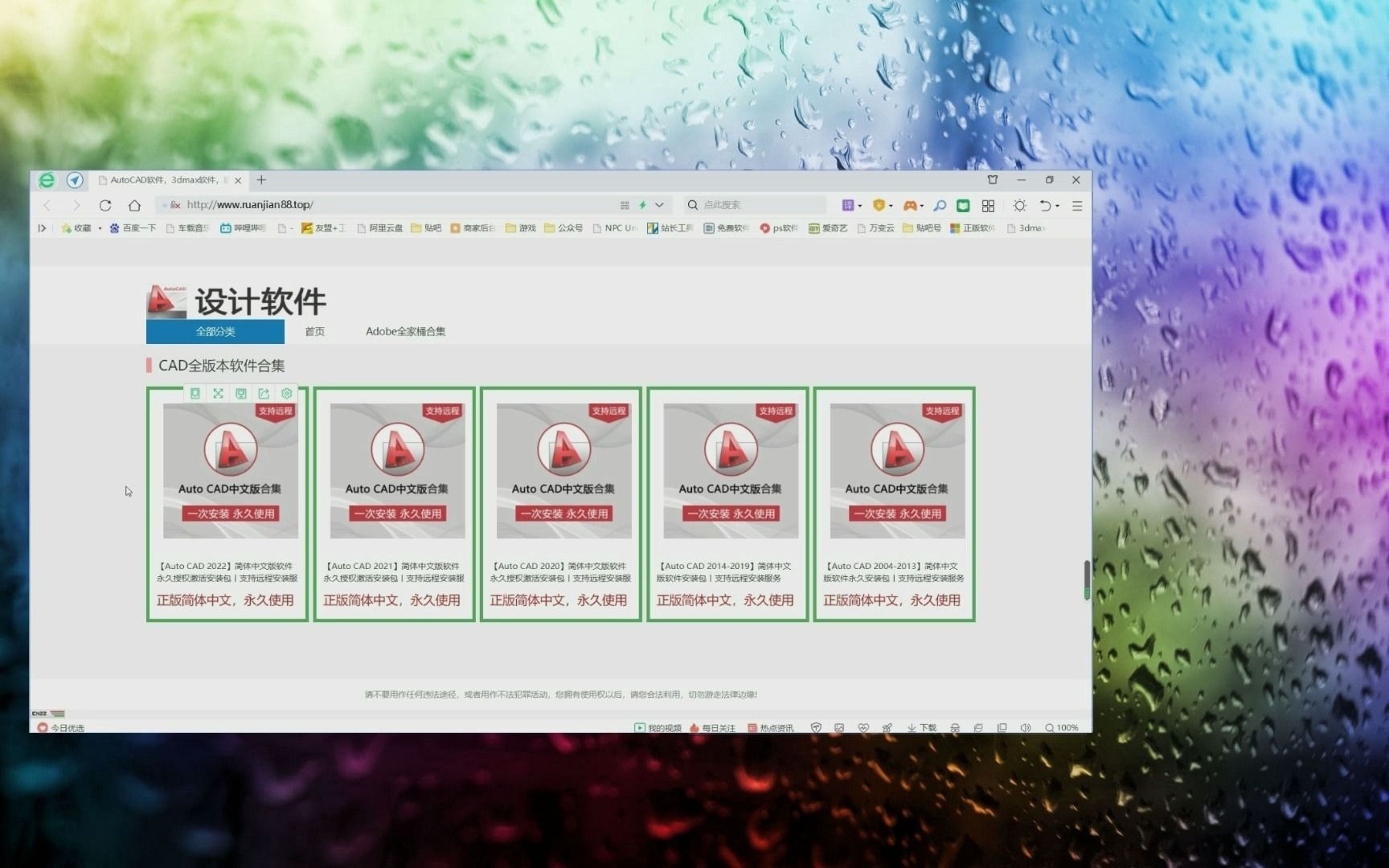Click the blue magnifier find icon
Image resolution: width=1389 pixels, height=868 pixels.
click(940, 206)
